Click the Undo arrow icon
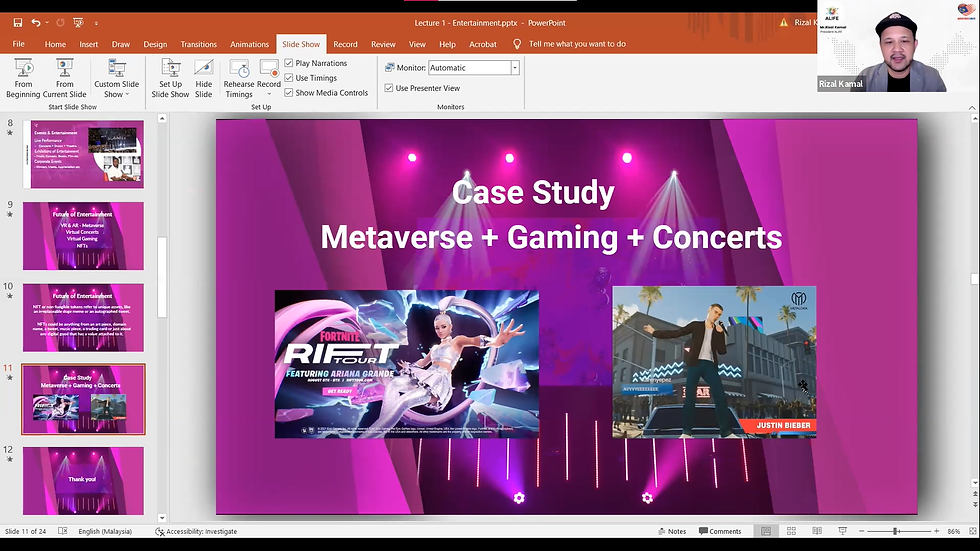Image resolution: width=980 pixels, height=551 pixels. tap(36, 22)
